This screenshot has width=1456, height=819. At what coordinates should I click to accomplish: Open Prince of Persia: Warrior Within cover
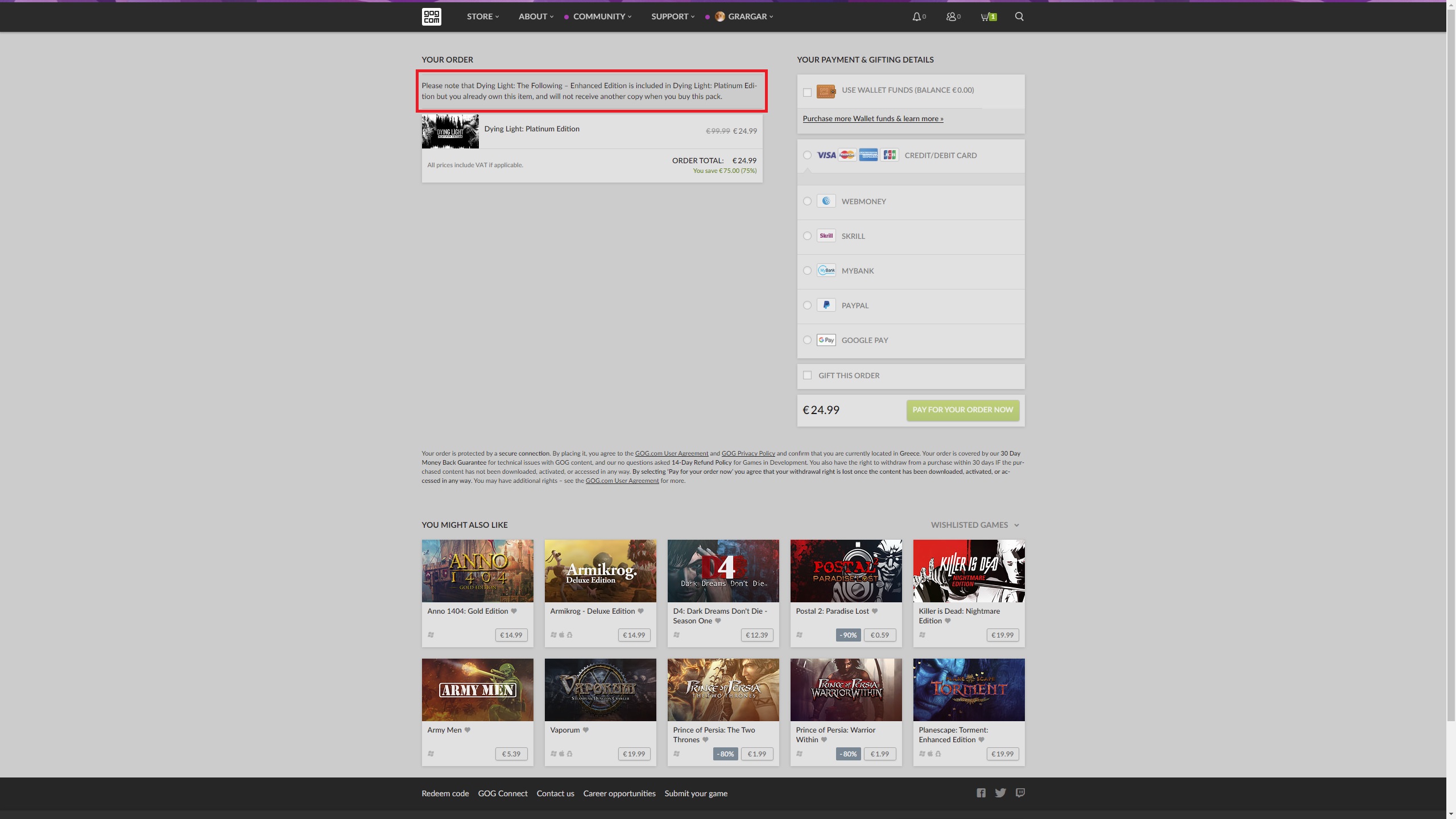click(846, 689)
